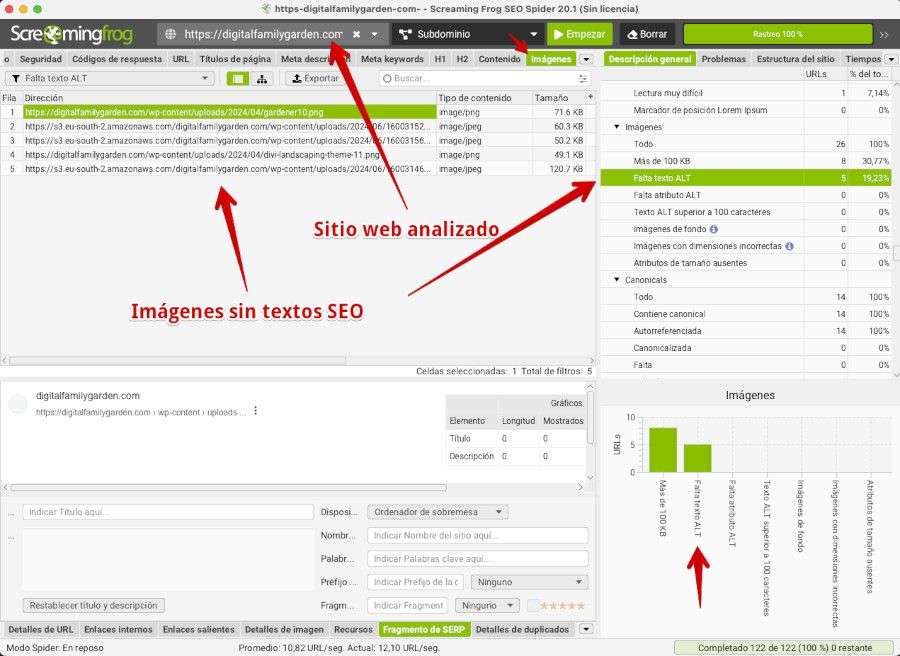This screenshot has height=656, width=900.
Task: Toggle the star rating checkbox
Action: point(534,605)
